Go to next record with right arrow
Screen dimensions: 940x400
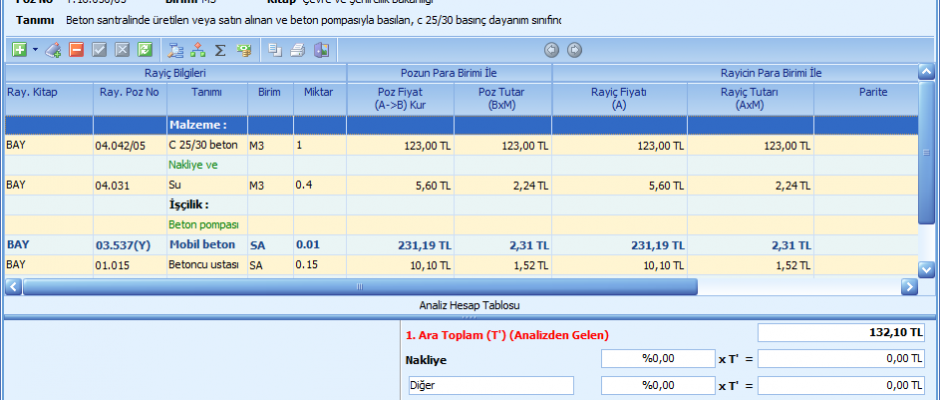573,49
